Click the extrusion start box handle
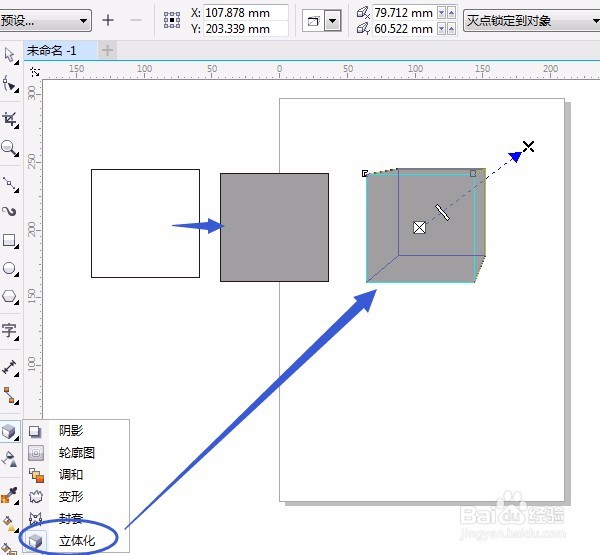The image size is (600, 555). 419,227
